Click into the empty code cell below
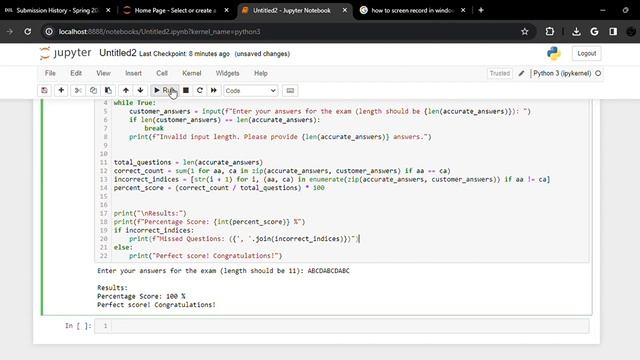This screenshot has height=360, width=640. coord(350,326)
